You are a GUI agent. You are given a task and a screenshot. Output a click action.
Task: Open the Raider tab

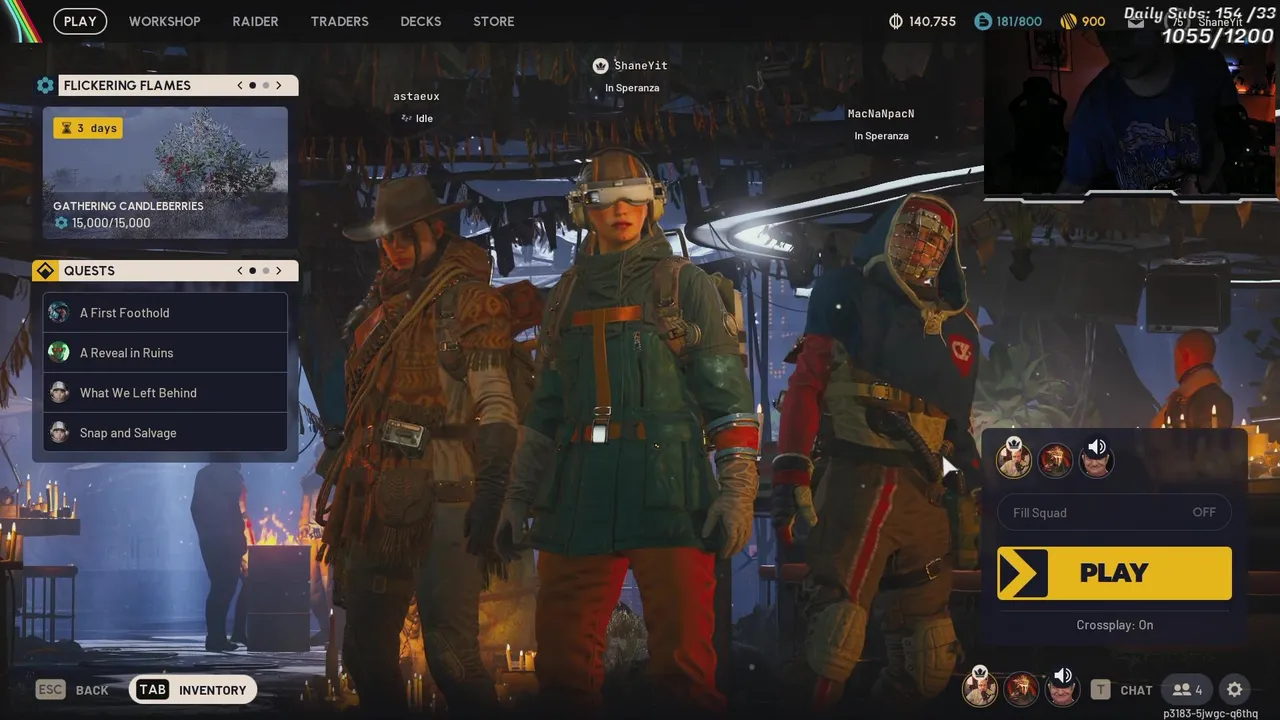pyautogui.click(x=255, y=21)
